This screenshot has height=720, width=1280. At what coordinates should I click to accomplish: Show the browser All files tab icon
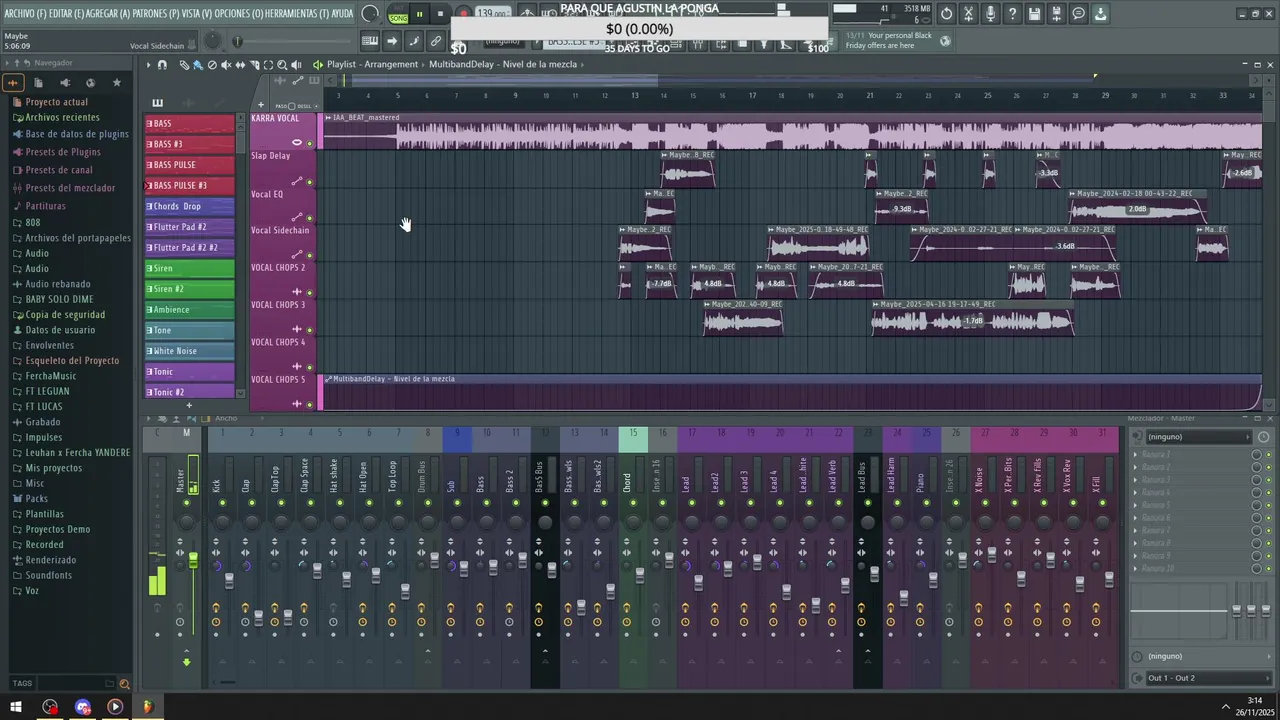(x=38, y=83)
